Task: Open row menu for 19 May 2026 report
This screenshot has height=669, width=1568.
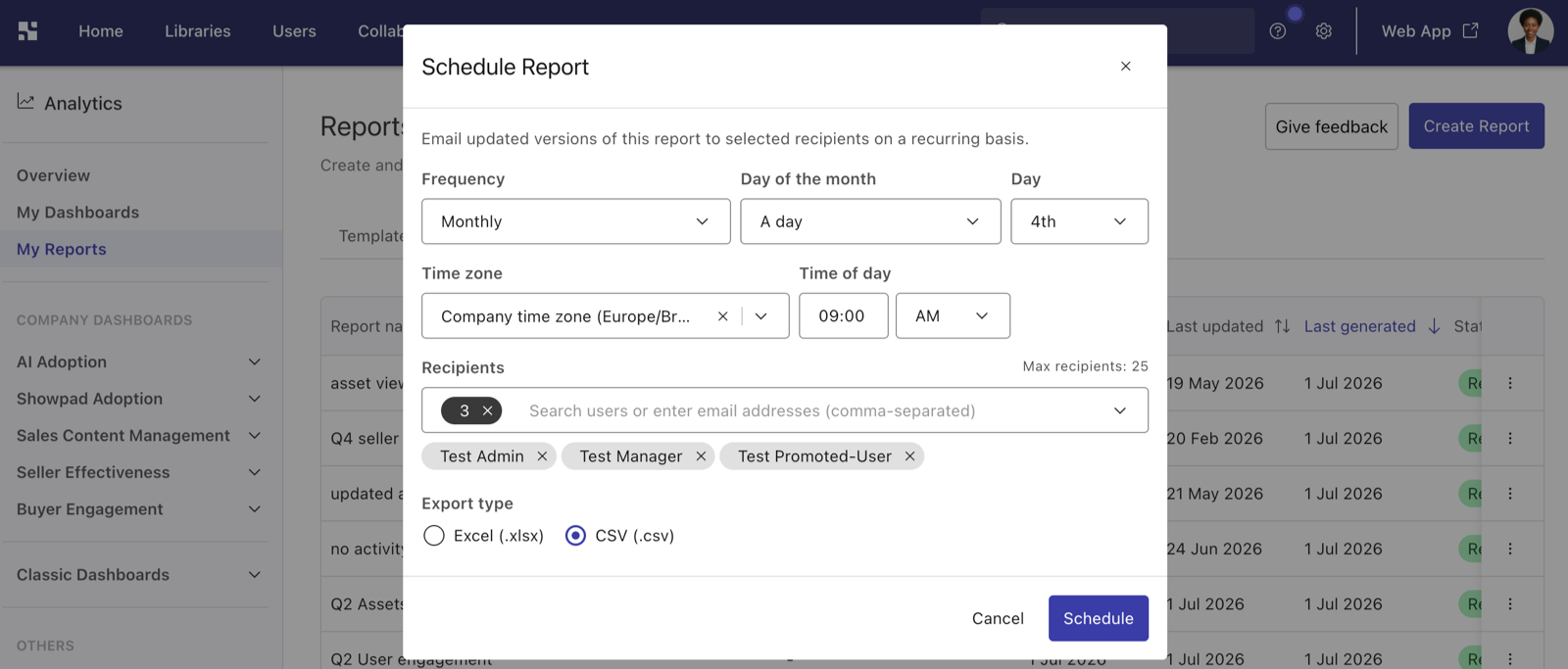Action: (x=1509, y=383)
